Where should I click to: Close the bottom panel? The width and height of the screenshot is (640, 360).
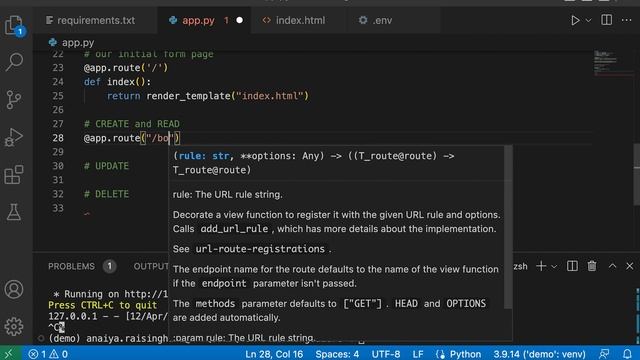click(630, 266)
